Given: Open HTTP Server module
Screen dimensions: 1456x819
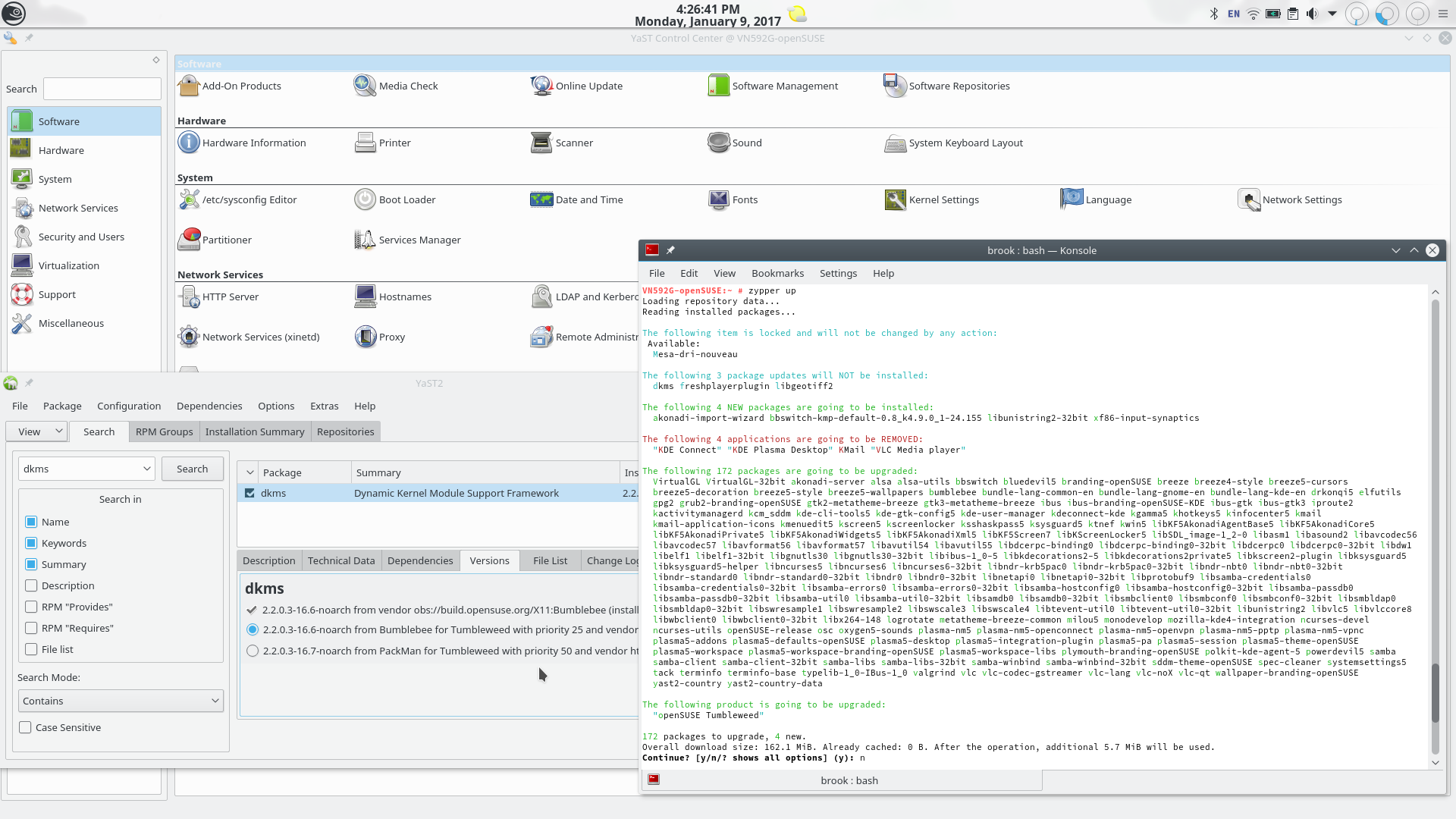Looking at the screenshot, I should point(218,297).
